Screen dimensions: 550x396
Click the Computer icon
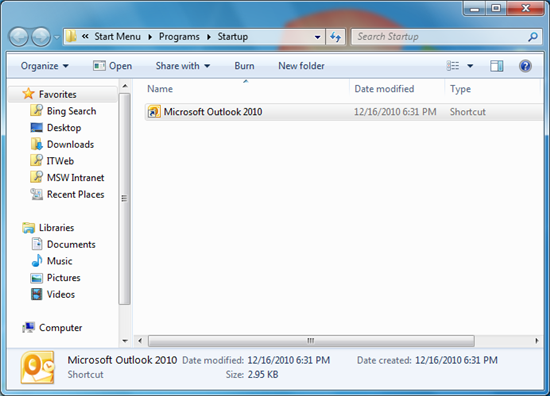click(x=28, y=328)
